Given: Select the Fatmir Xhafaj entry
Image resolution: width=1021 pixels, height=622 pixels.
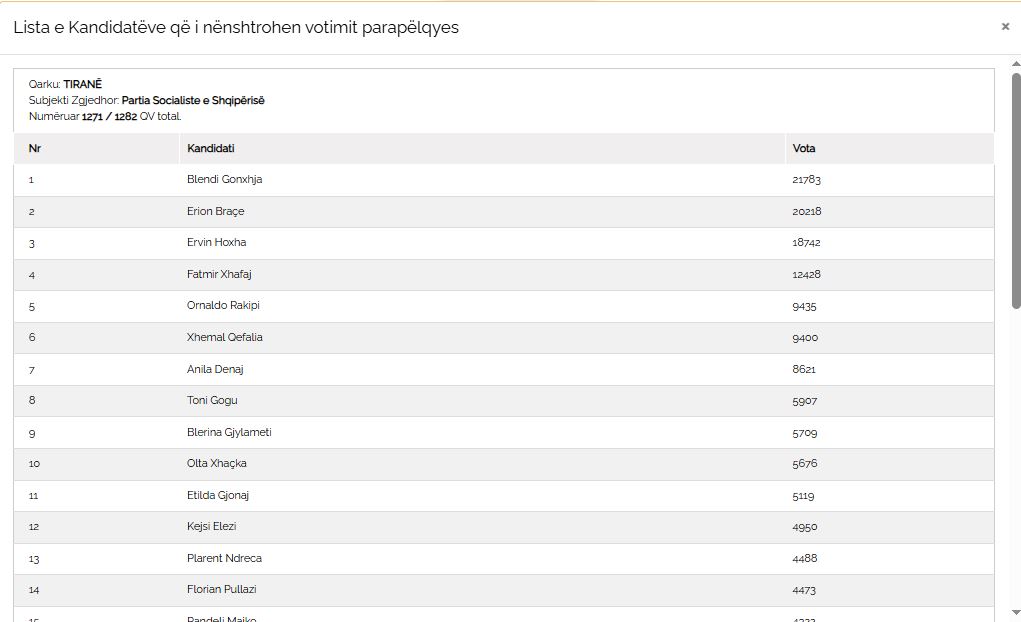Looking at the screenshot, I should (x=220, y=274).
